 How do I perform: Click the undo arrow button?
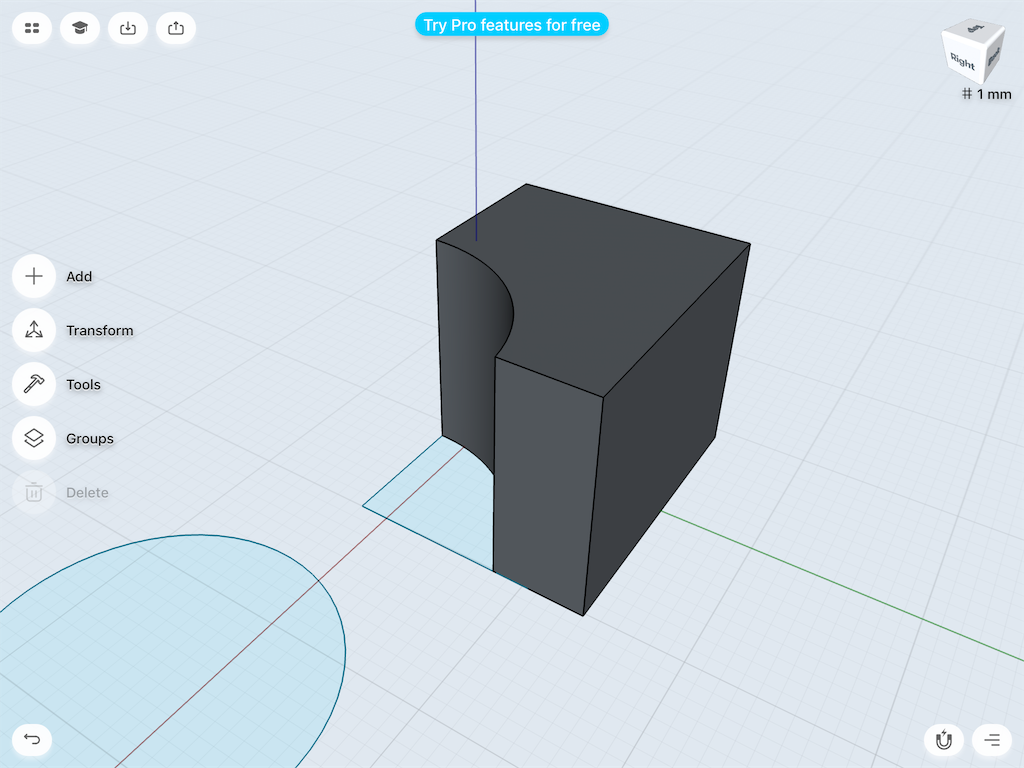coord(32,739)
